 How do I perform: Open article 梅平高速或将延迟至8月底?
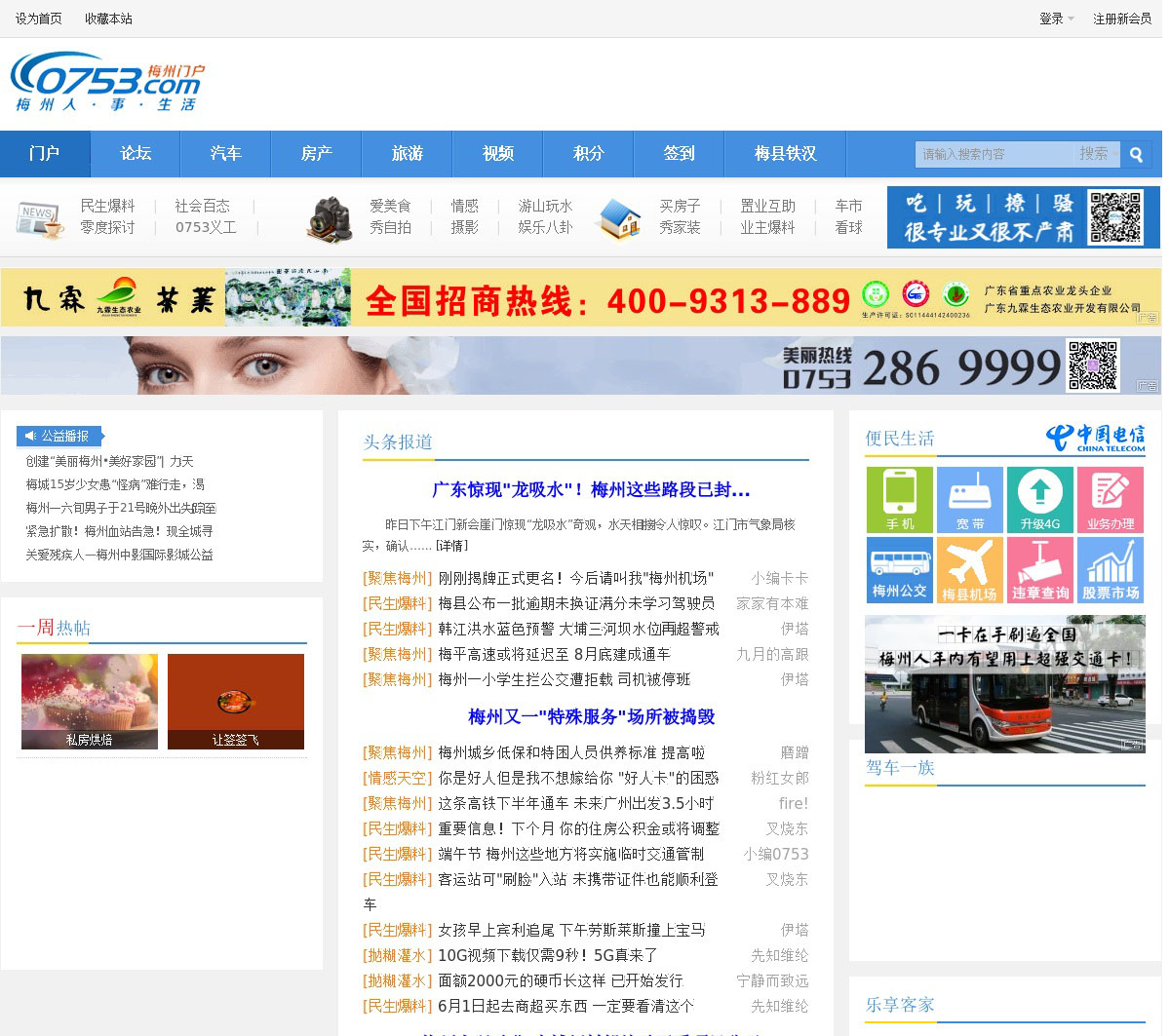point(554,654)
